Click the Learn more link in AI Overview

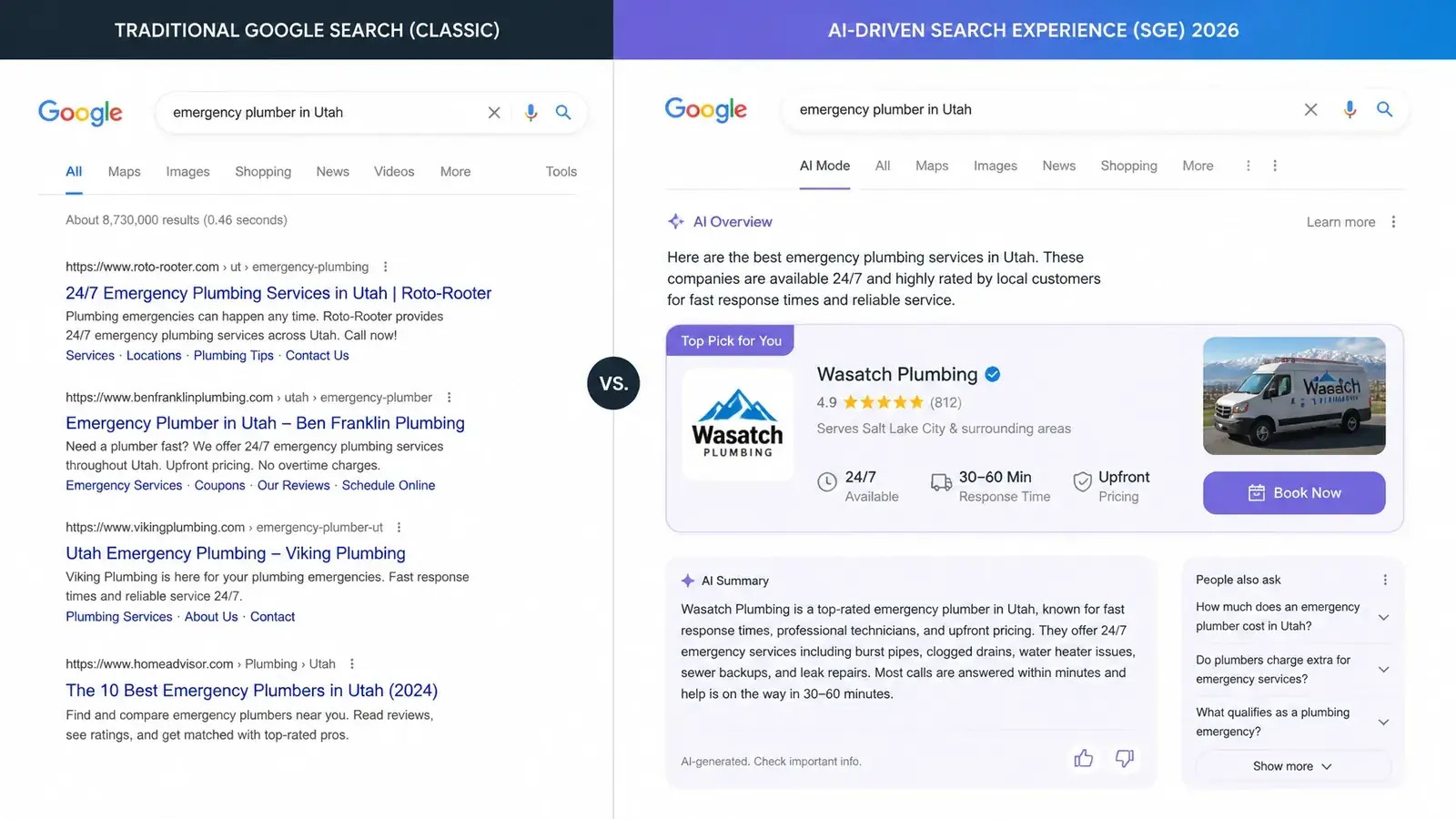pos(1340,222)
